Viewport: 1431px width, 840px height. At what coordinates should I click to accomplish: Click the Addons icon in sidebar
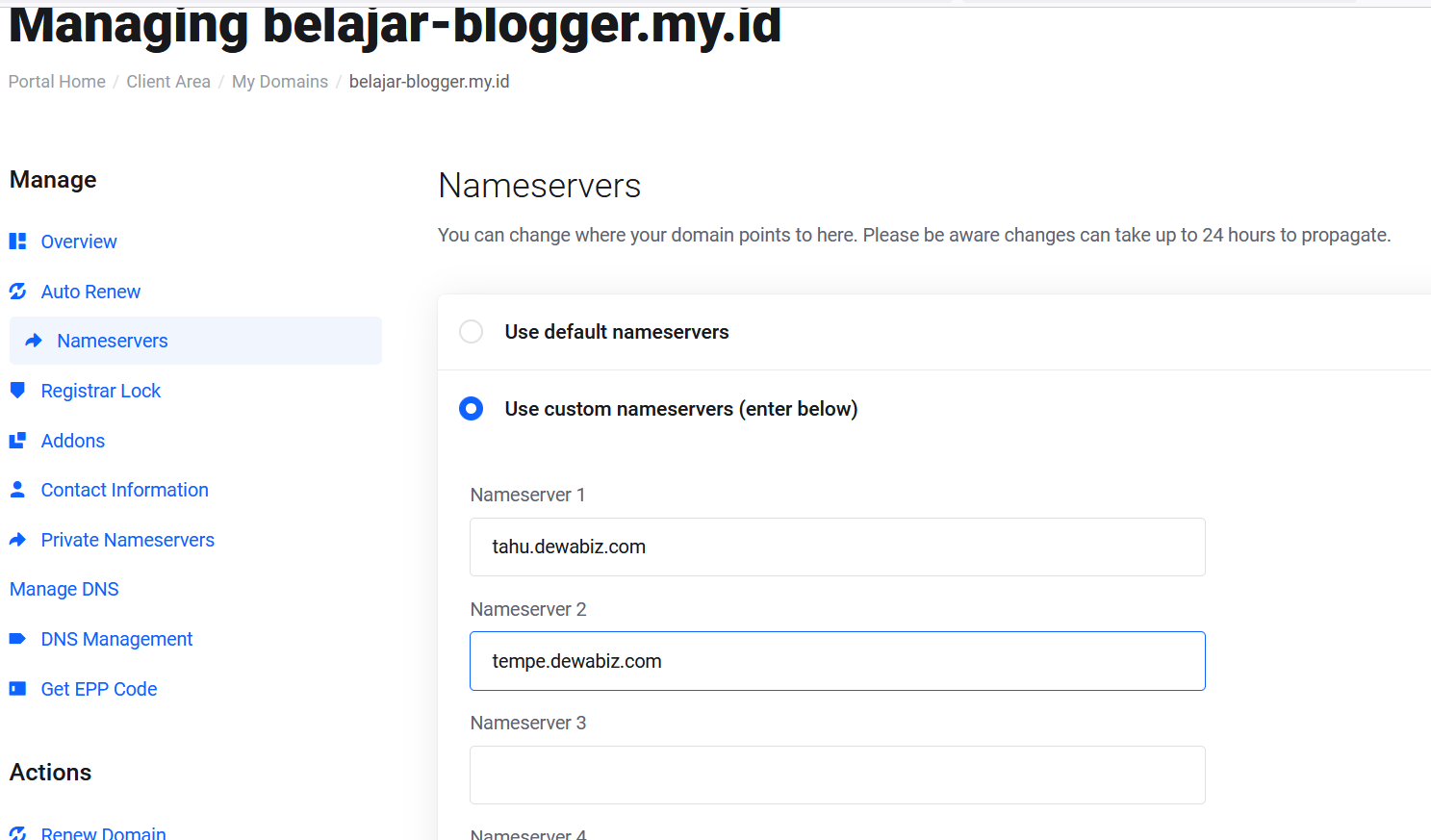pos(17,441)
